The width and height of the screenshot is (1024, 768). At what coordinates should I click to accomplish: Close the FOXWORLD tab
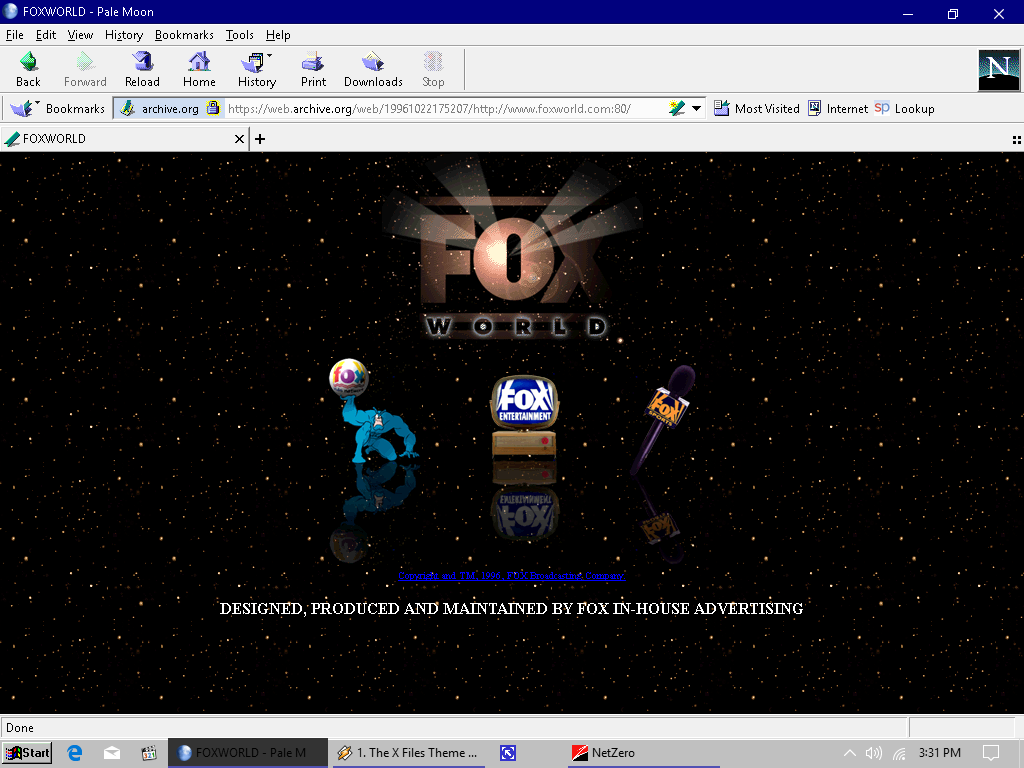[x=239, y=138]
